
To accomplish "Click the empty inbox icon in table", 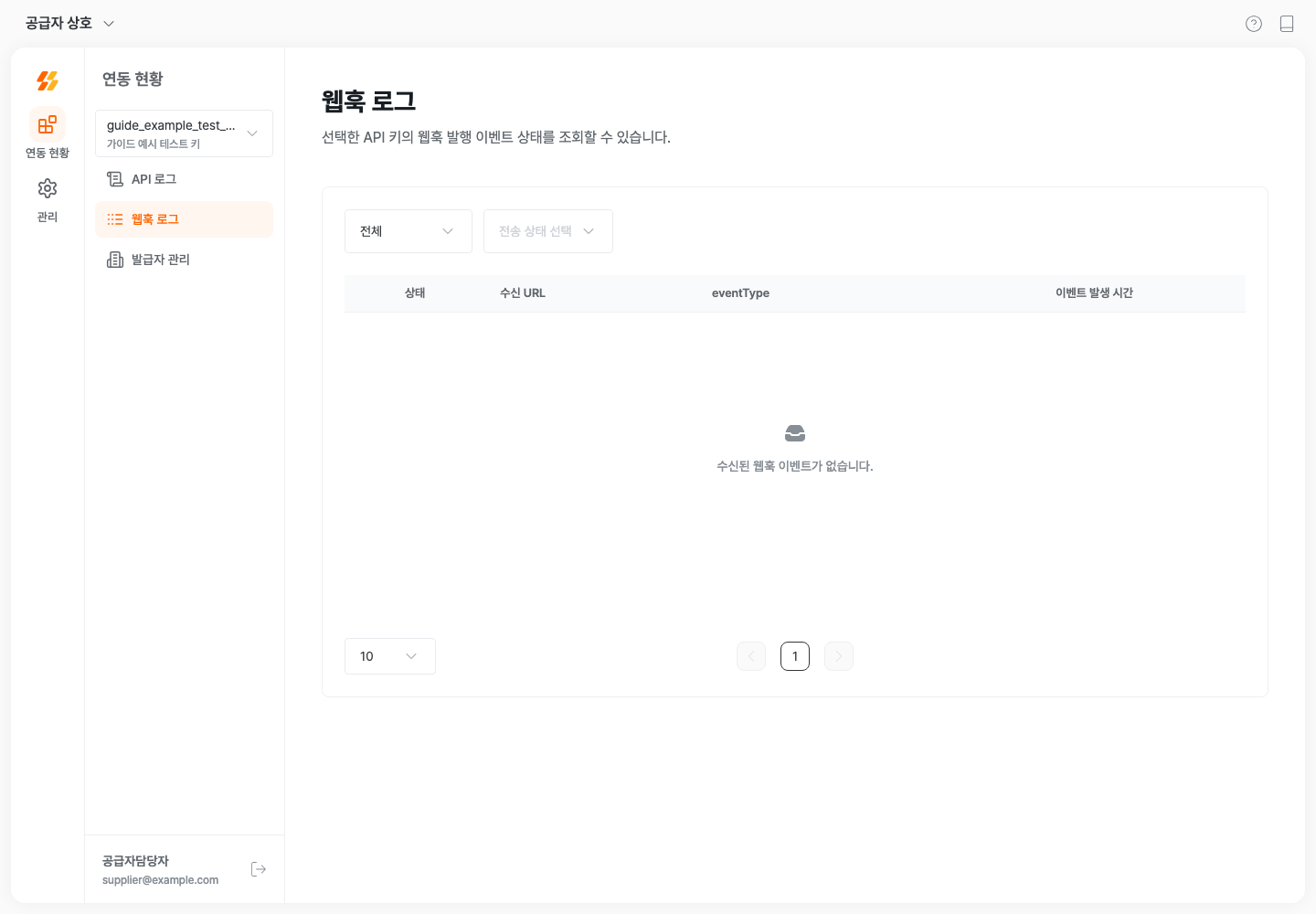I will tap(795, 433).
